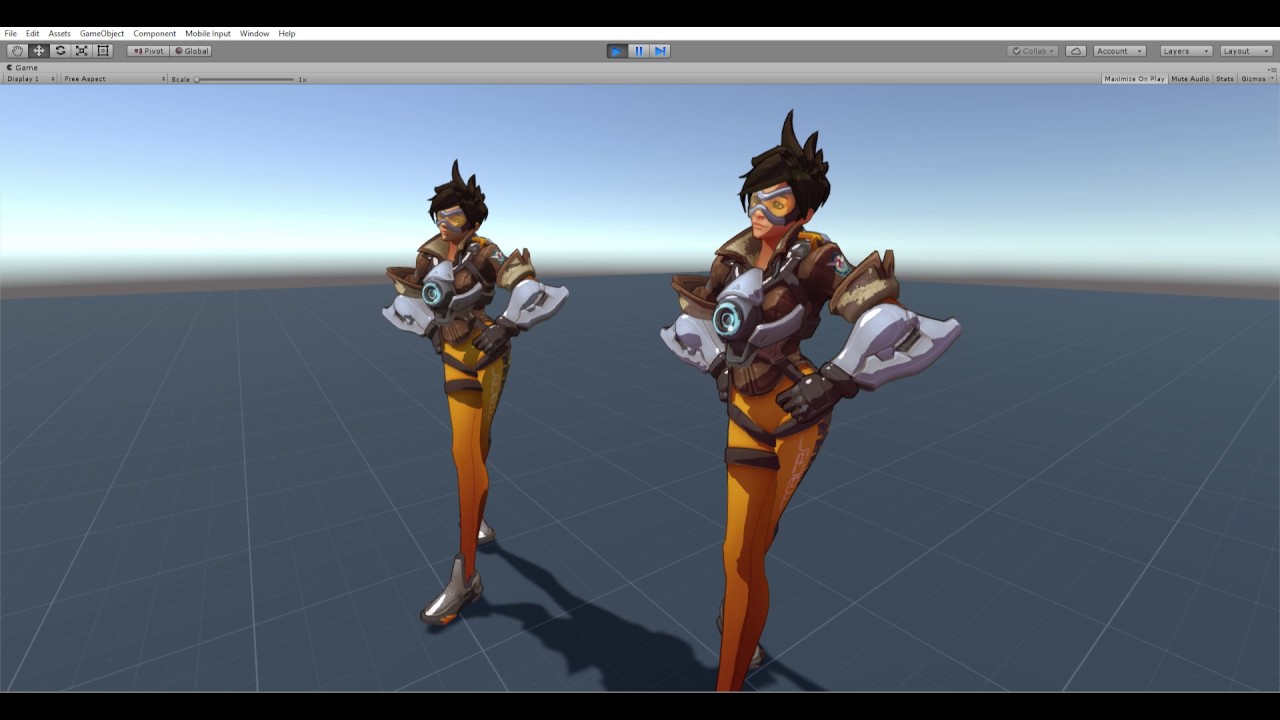The width and height of the screenshot is (1280, 720).
Task: Pause the running game
Action: (639, 51)
